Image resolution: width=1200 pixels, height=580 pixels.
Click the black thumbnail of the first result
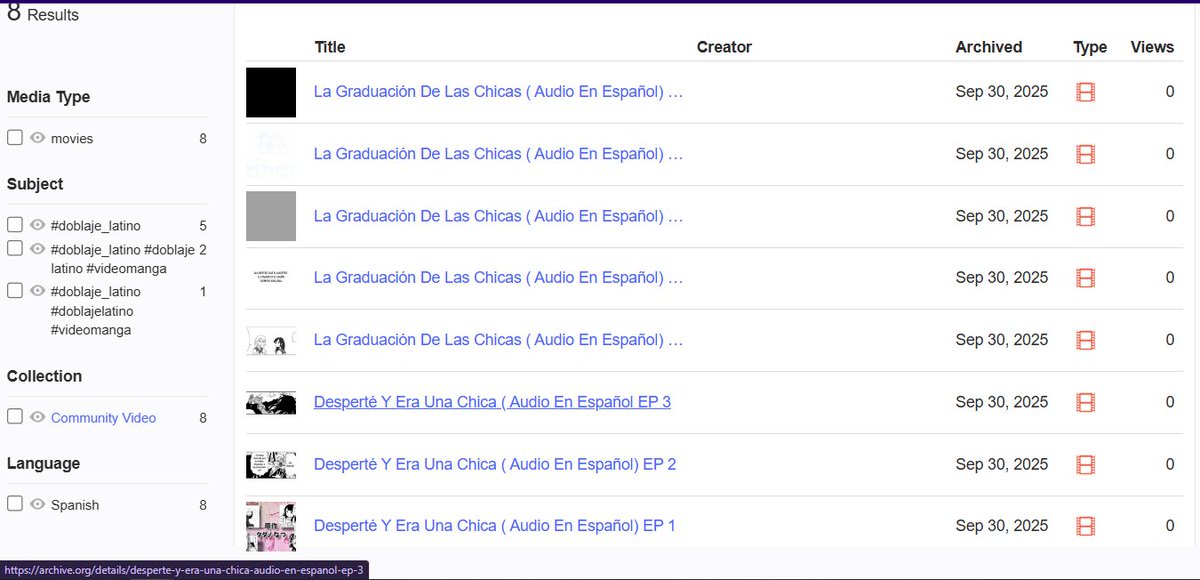(x=270, y=91)
